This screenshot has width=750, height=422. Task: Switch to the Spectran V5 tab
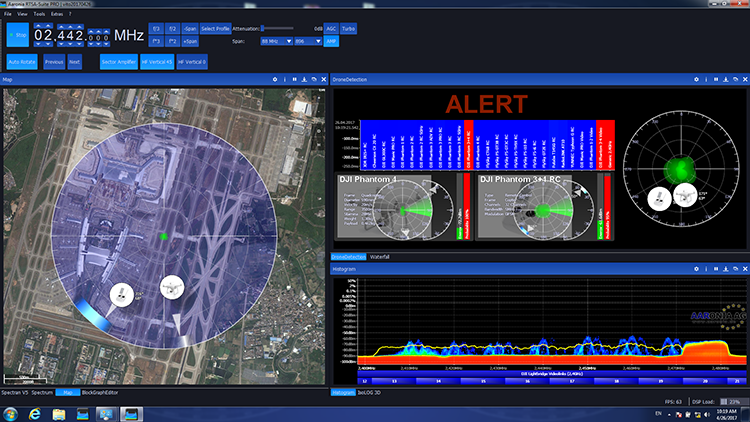pyautogui.click(x=14, y=392)
